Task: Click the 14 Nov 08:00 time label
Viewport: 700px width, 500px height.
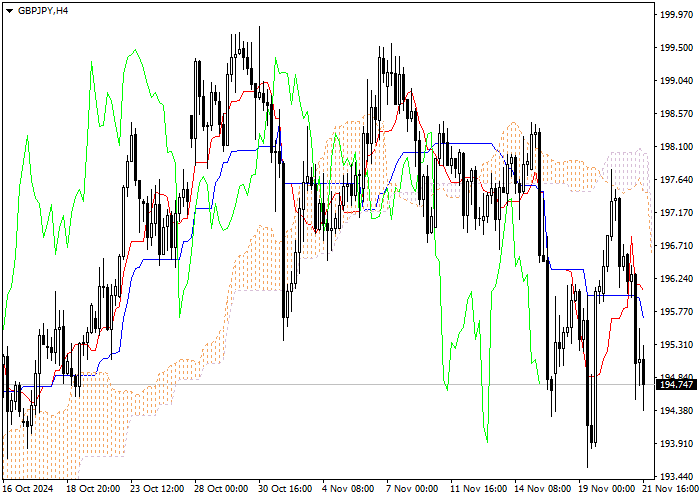Action: [542, 489]
